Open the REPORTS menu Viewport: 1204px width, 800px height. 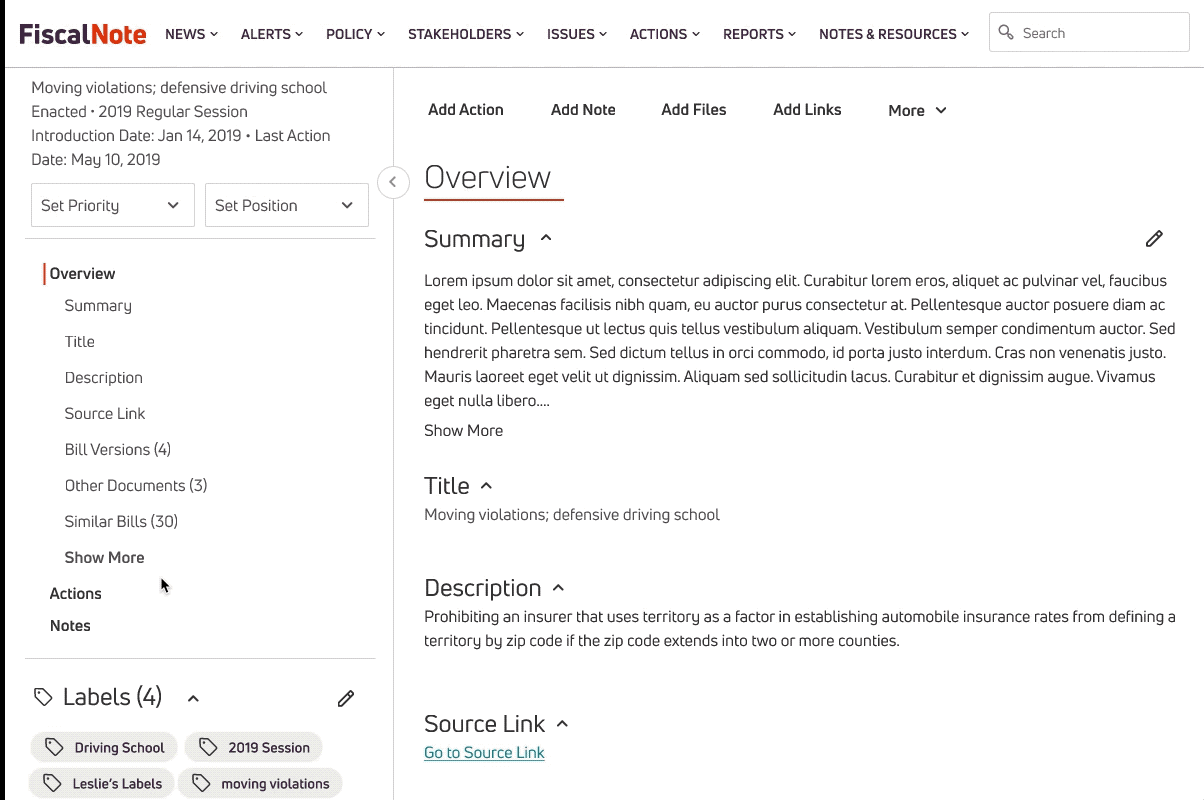pyautogui.click(x=759, y=34)
